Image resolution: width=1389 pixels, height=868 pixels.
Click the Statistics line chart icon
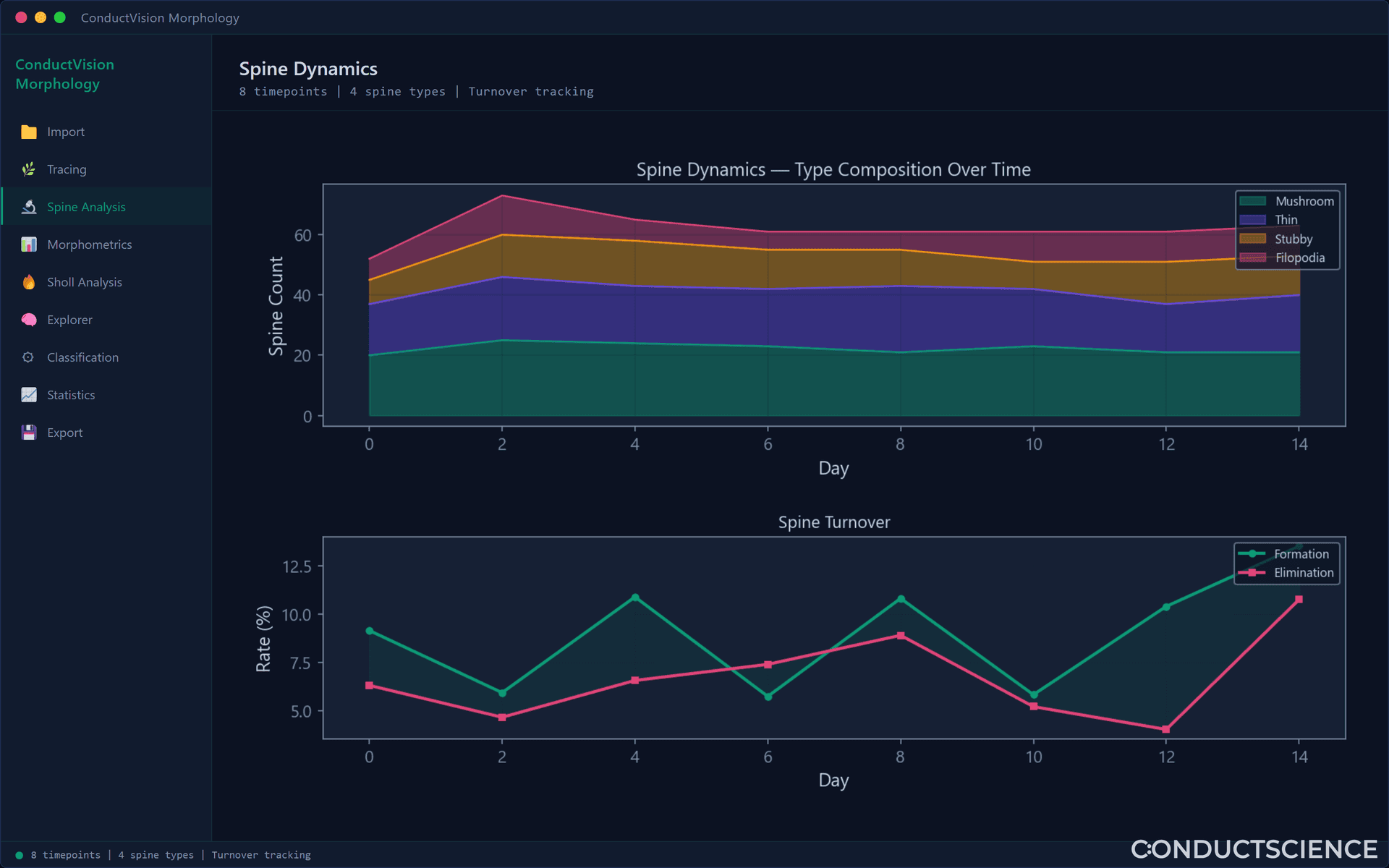point(29,395)
